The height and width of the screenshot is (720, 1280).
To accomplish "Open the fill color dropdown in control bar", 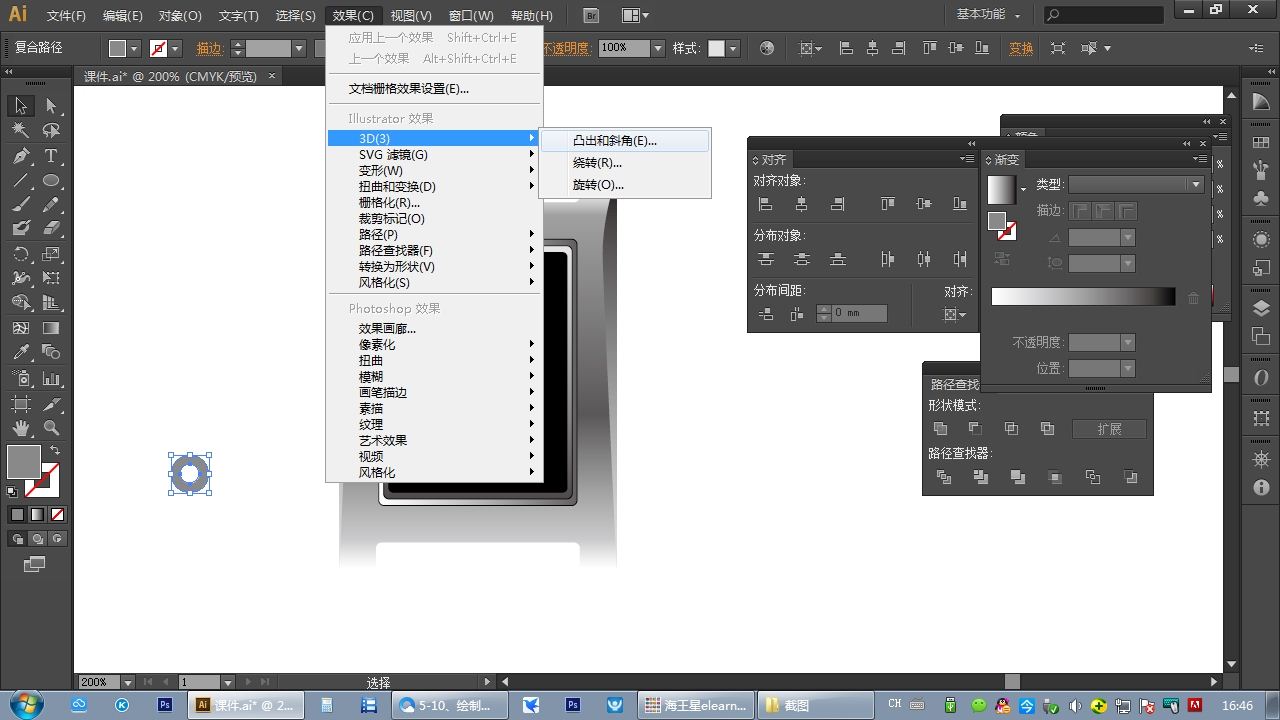I will (x=135, y=48).
